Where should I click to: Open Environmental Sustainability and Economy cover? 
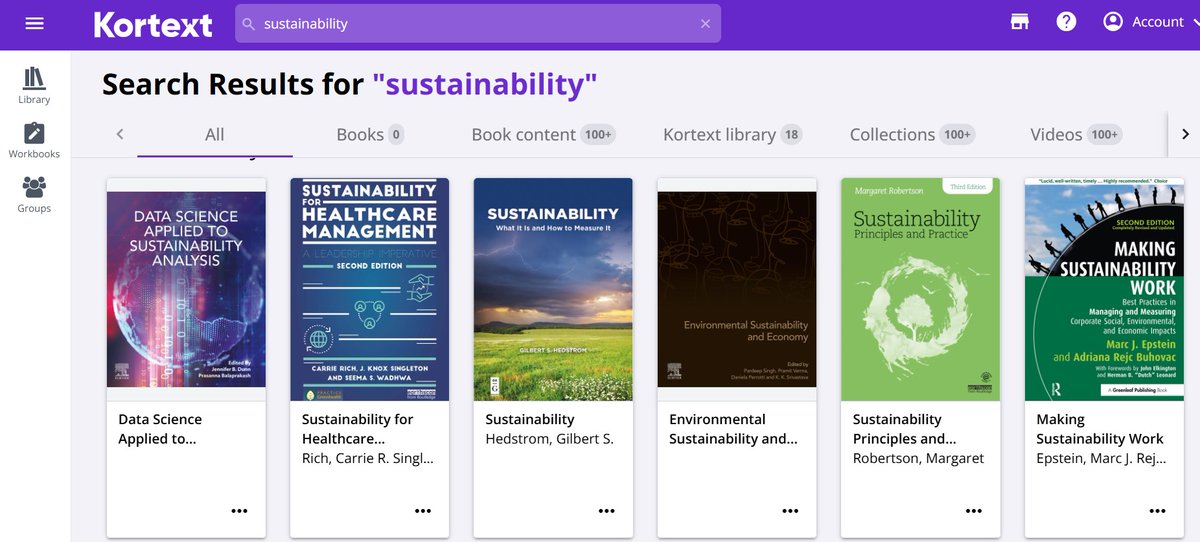click(x=737, y=290)
